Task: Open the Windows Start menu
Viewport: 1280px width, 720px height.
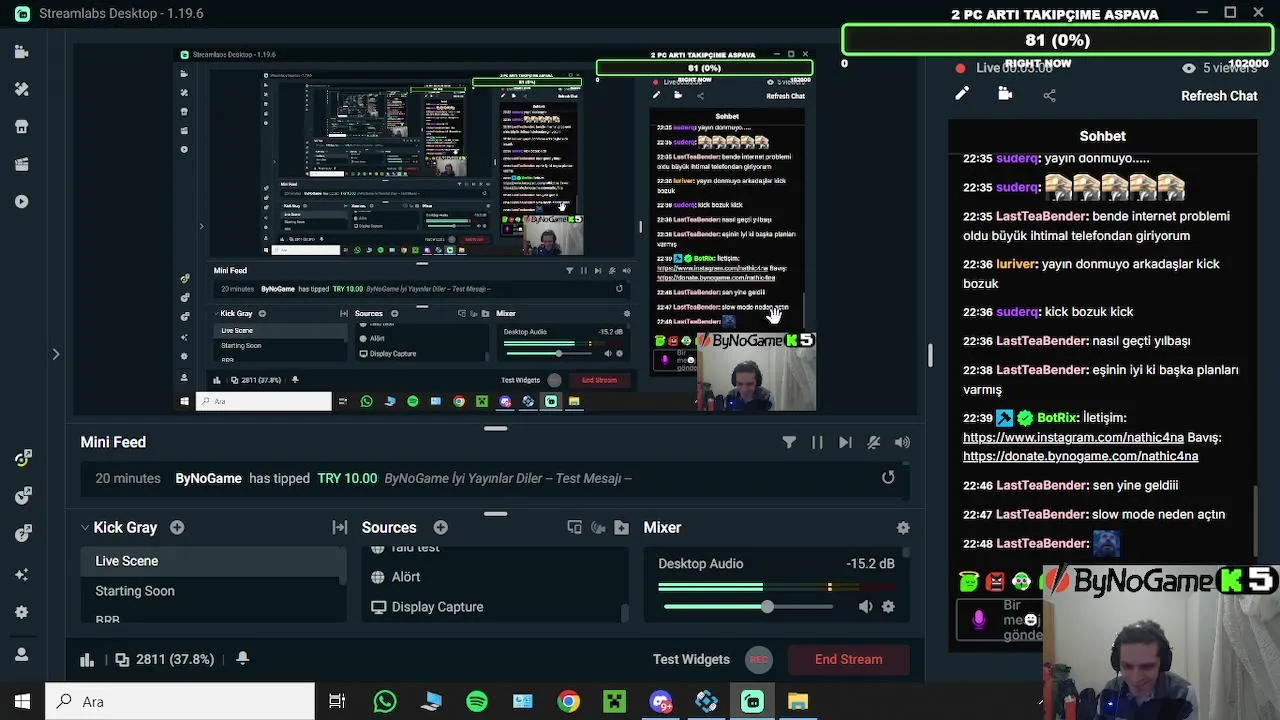Action: (22, 701)
